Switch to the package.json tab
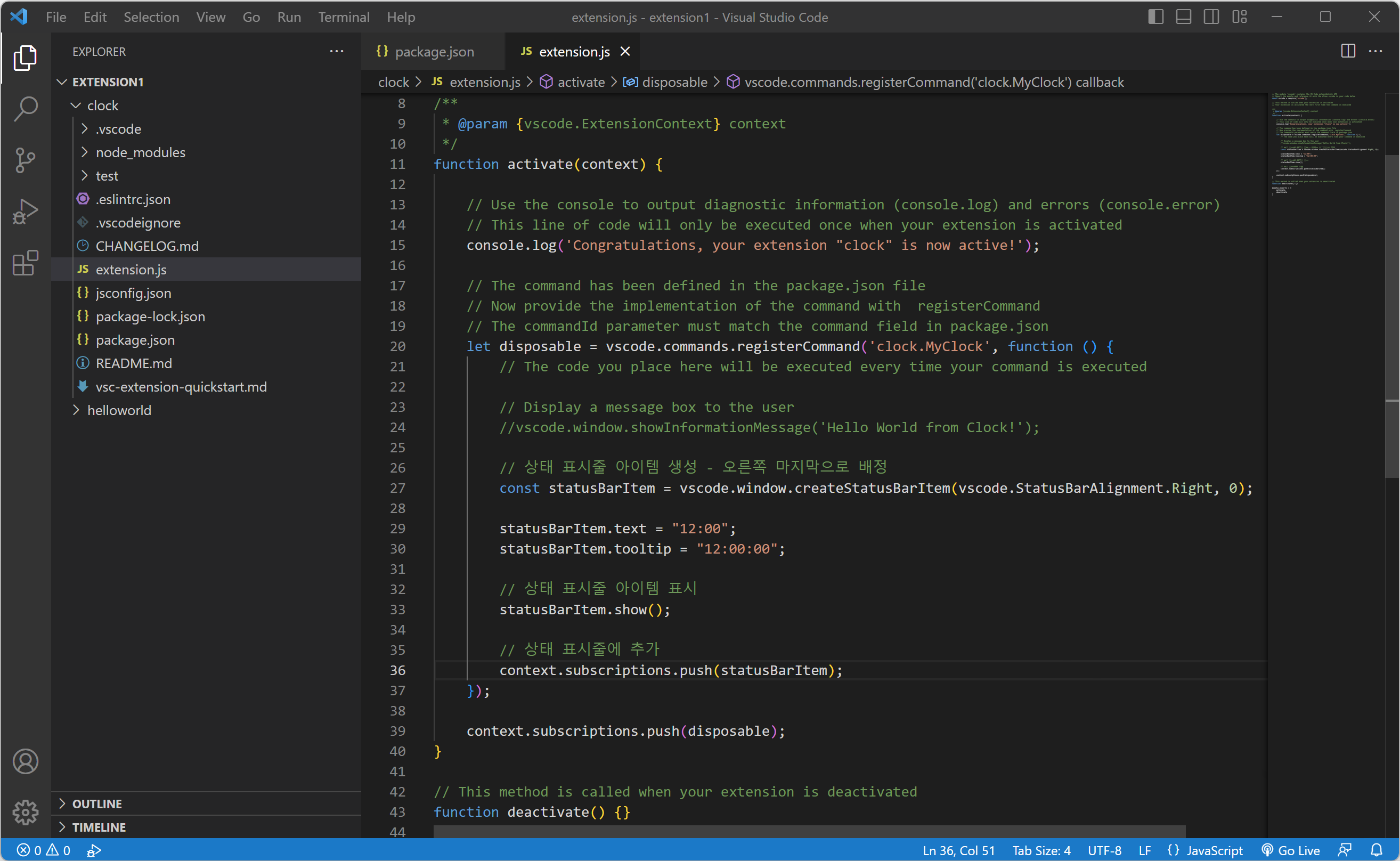 click(434, 52)
